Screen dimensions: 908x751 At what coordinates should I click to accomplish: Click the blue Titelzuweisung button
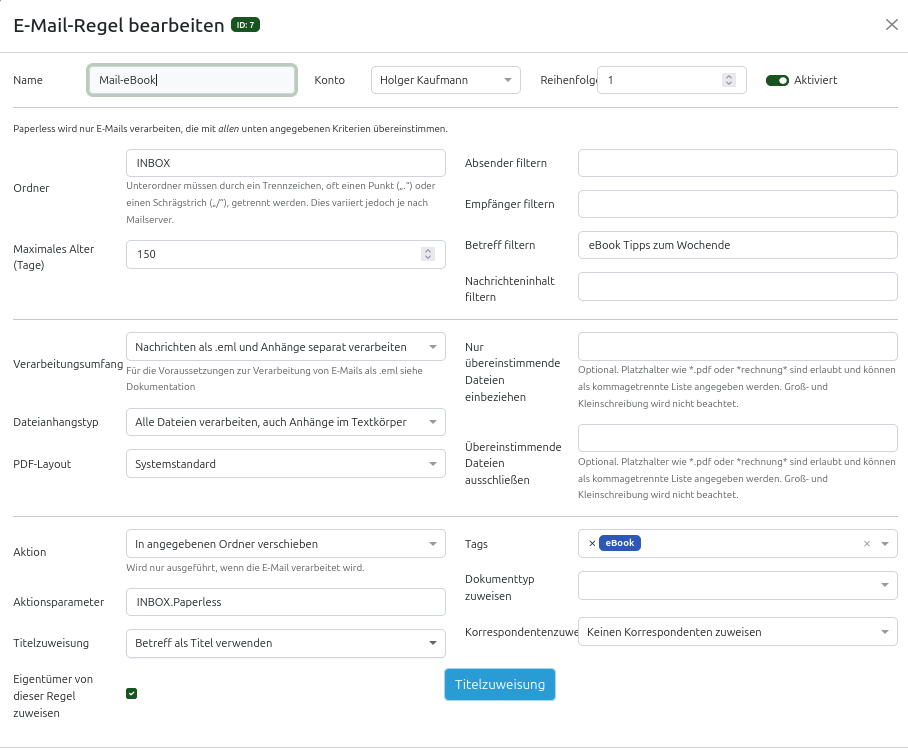[x=499, y=685]
